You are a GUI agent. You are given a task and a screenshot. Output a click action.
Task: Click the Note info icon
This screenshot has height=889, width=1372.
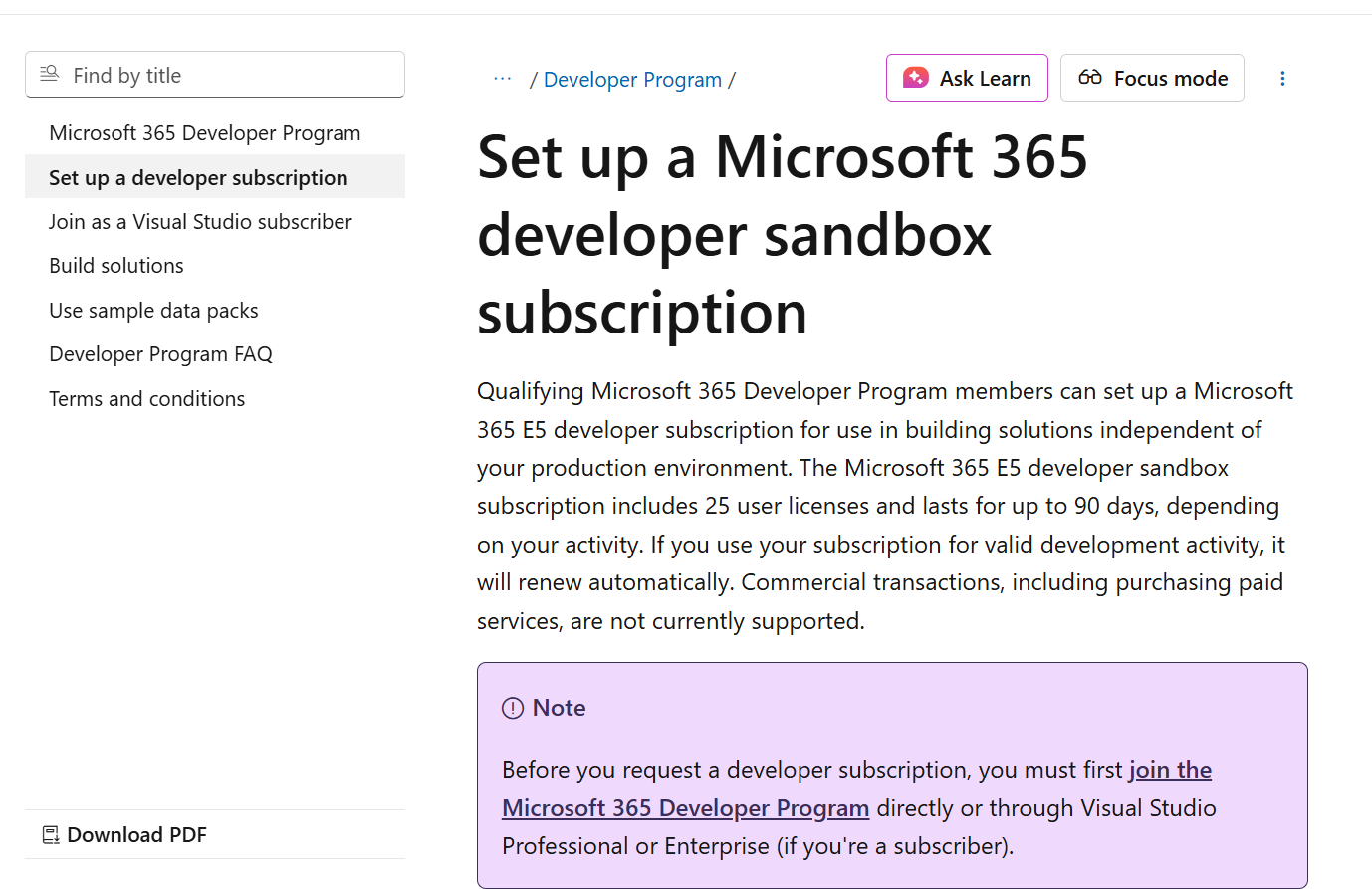pos(513,708)
